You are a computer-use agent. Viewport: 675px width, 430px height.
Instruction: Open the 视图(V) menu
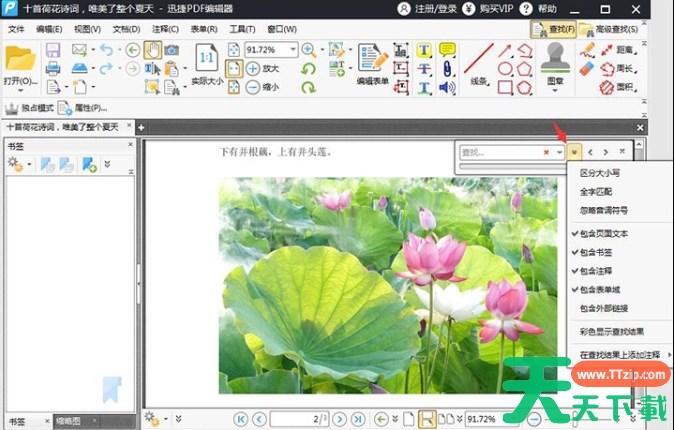[x=87, y=29]
